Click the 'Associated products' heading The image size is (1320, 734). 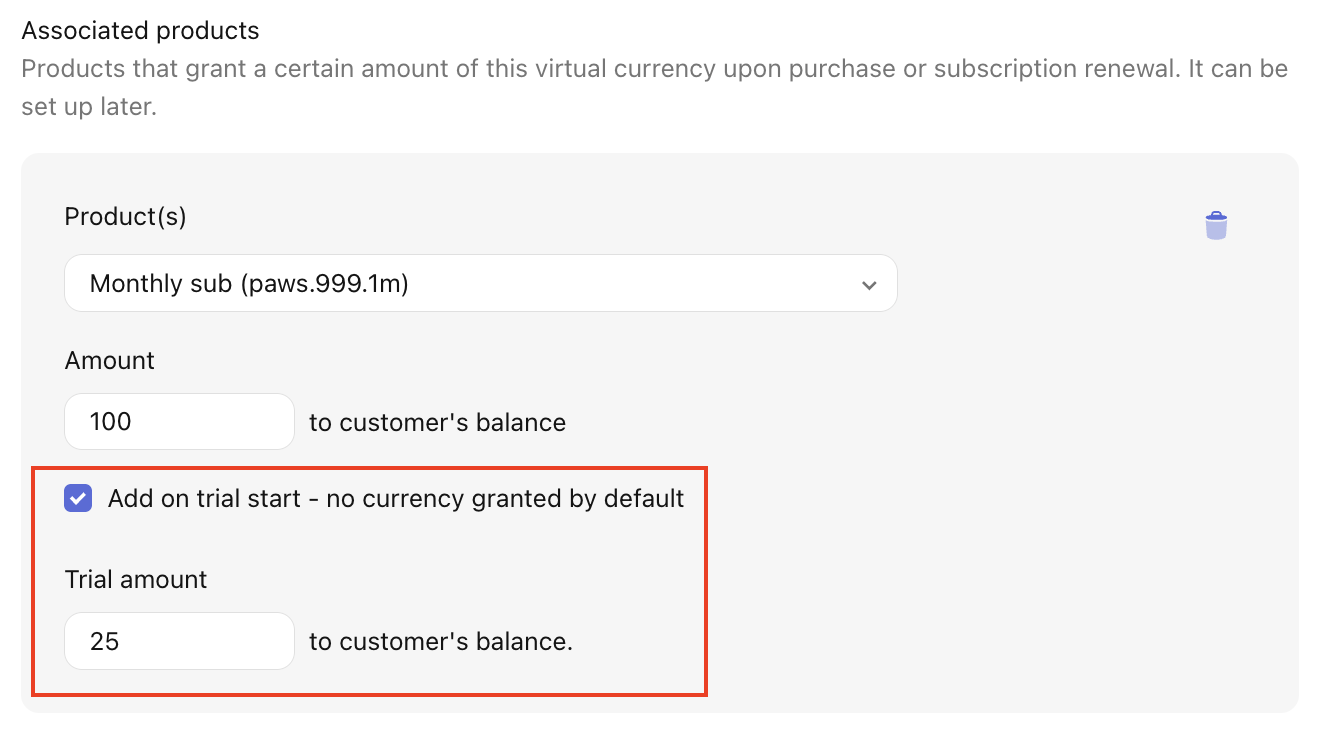tap(141, 30)
